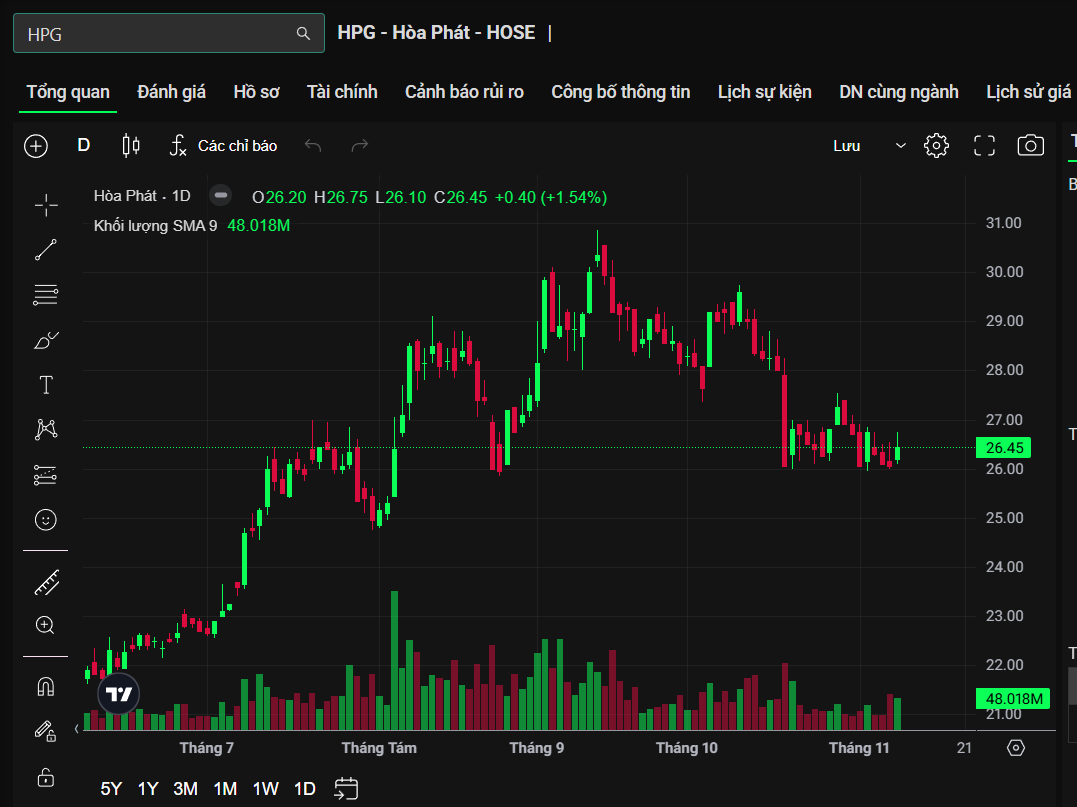The height and width of the screenshot is (807, 1077).
Task: Open the D timeframe interval selector
Action: [84, 146]
